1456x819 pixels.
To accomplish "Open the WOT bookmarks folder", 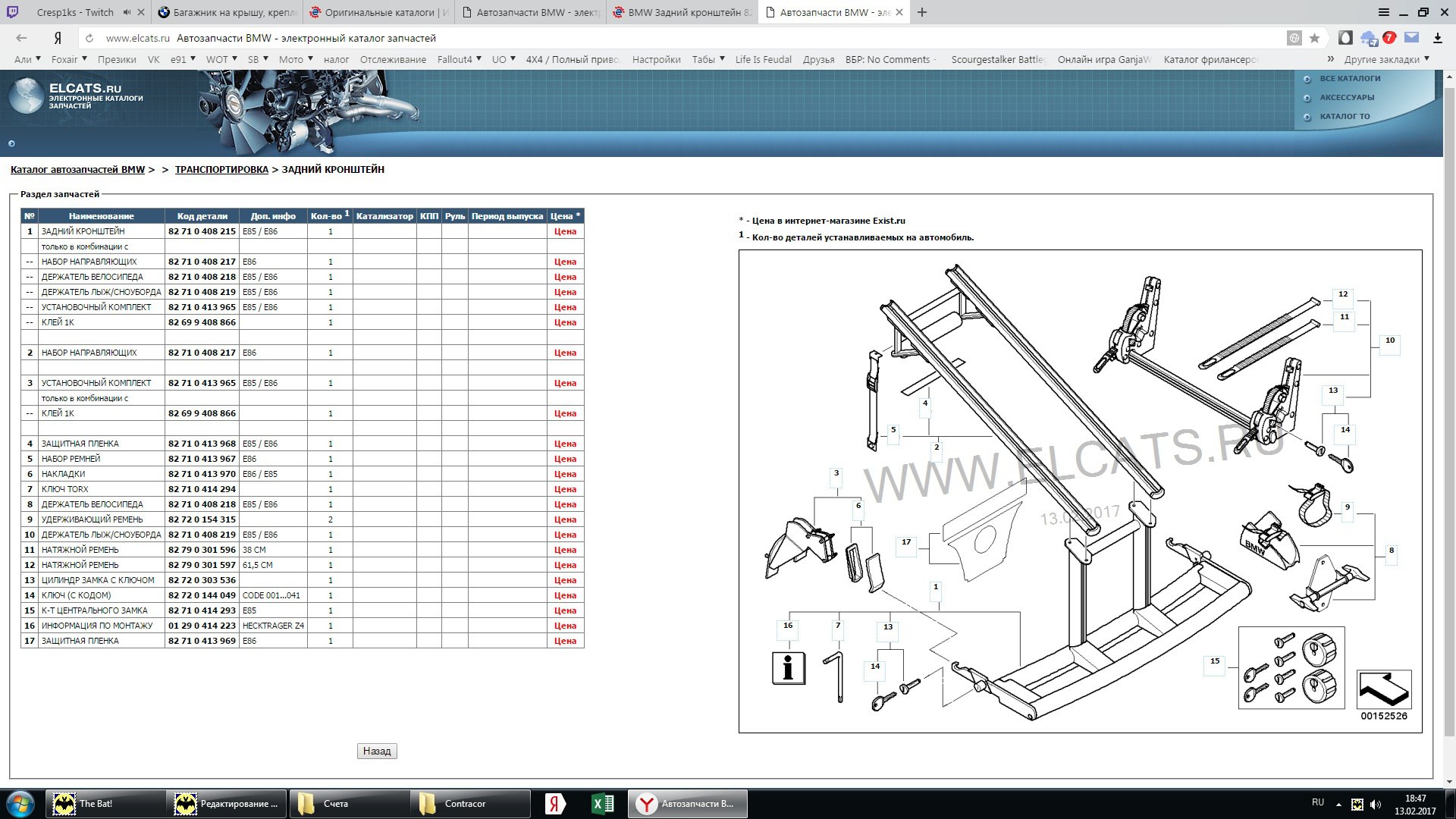I will (x=221, y=59).
